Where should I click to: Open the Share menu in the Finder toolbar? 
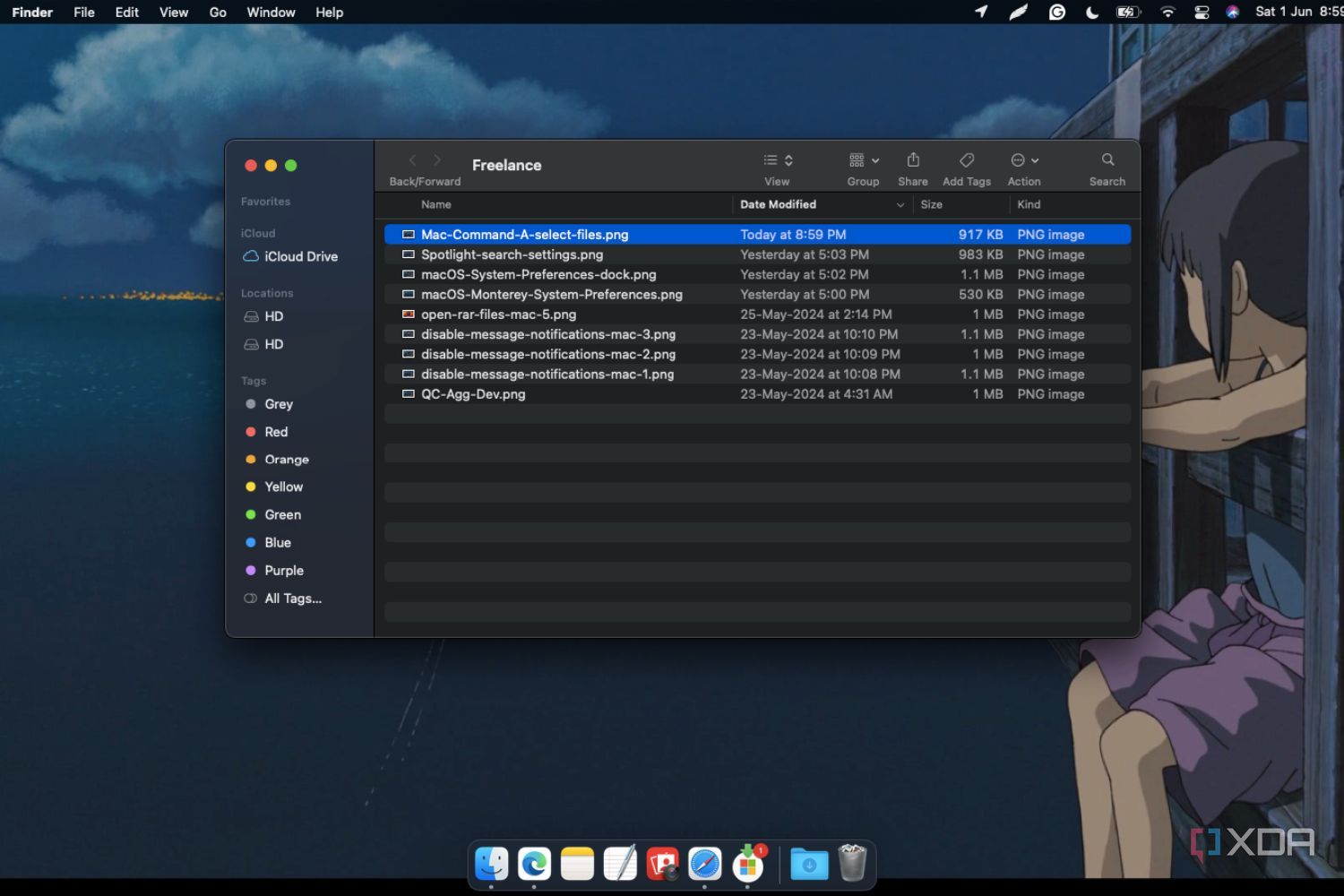coord(913,166)
